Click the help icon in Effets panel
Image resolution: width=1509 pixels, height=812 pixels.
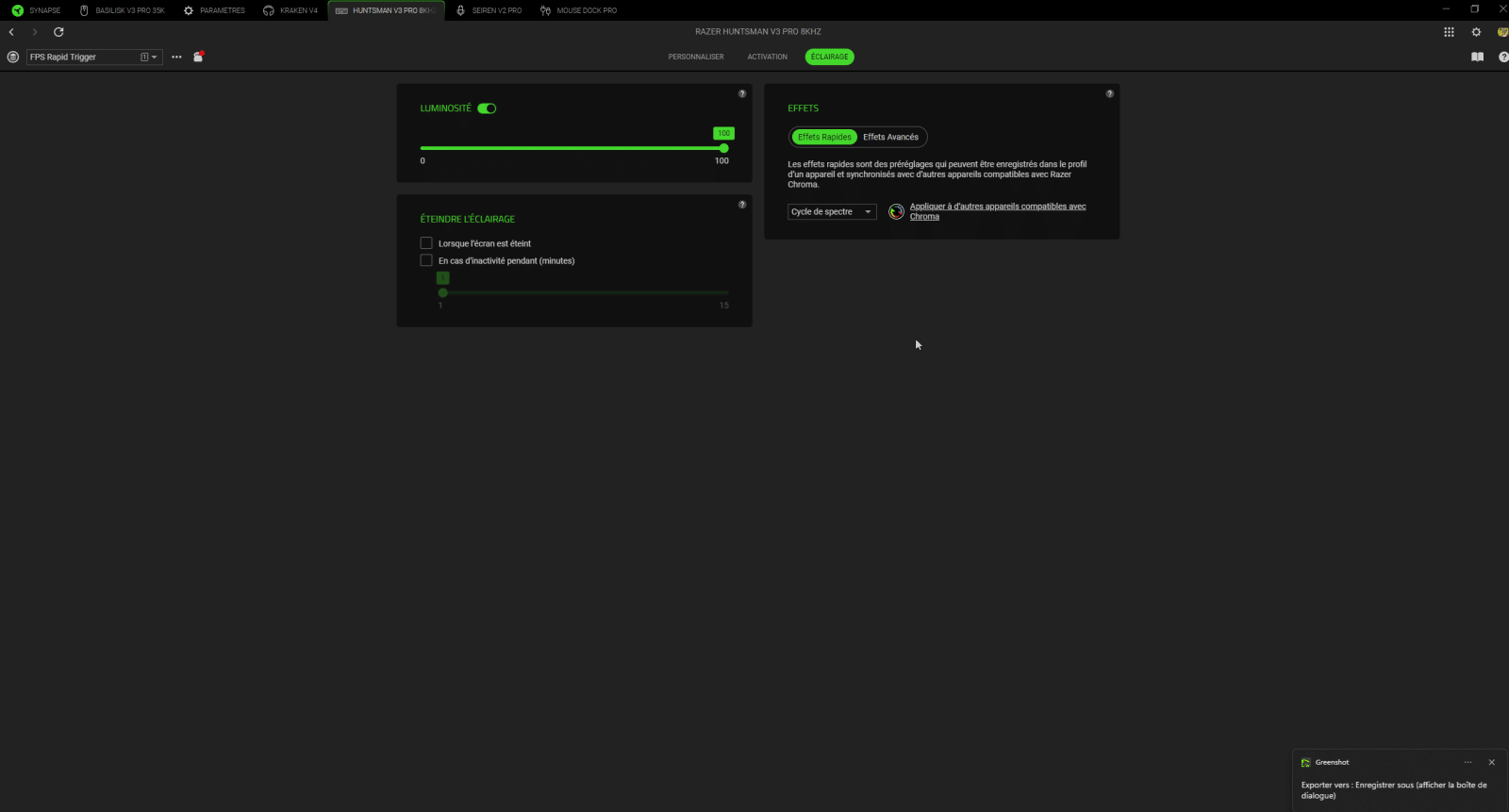tap(1109, 93)
